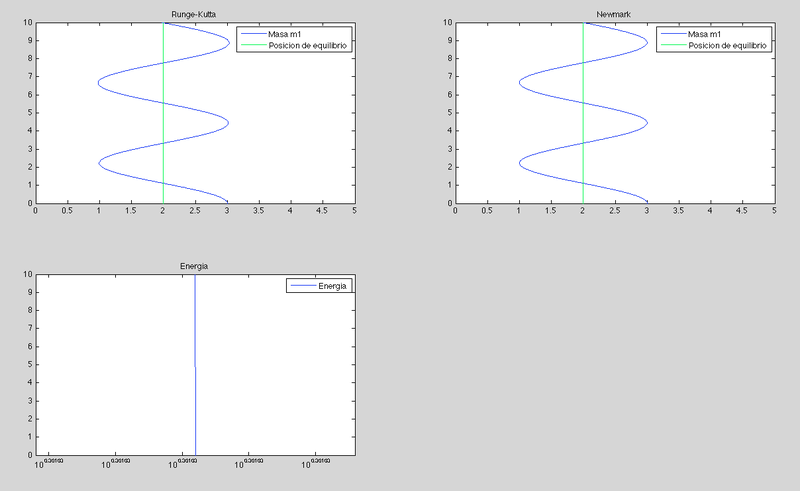Click the Energia plot title
The width and height of the screenshot is (800, 491).
[x=195, y=267]
